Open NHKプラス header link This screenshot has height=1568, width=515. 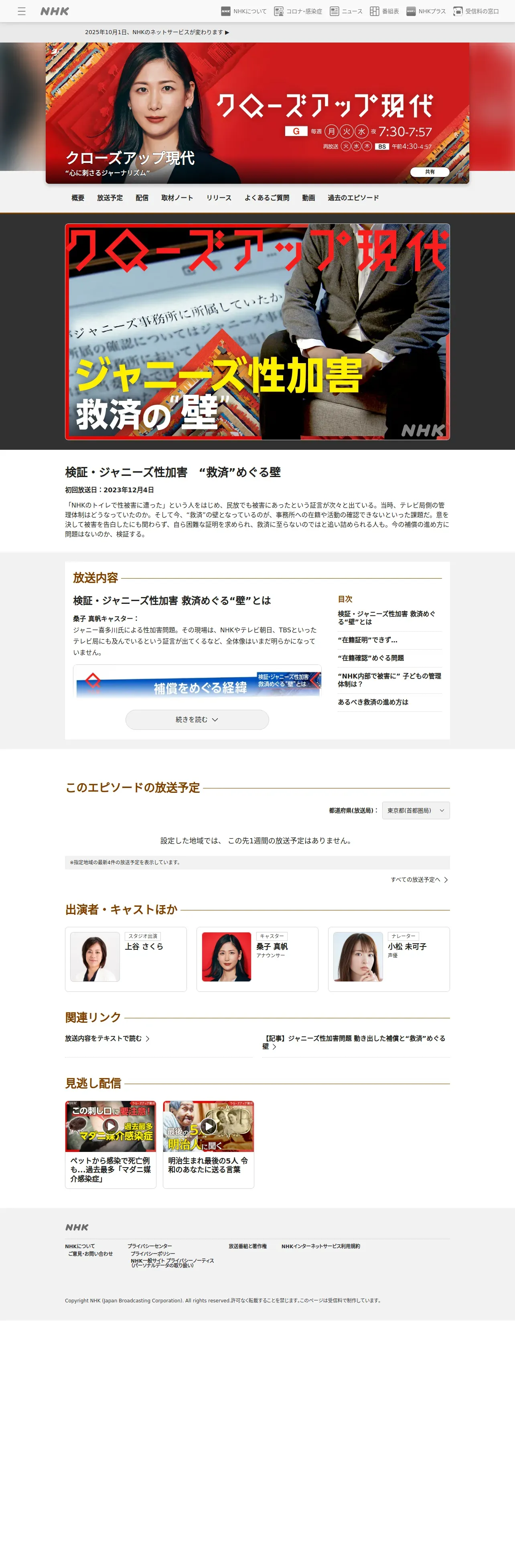coord(426,11)
